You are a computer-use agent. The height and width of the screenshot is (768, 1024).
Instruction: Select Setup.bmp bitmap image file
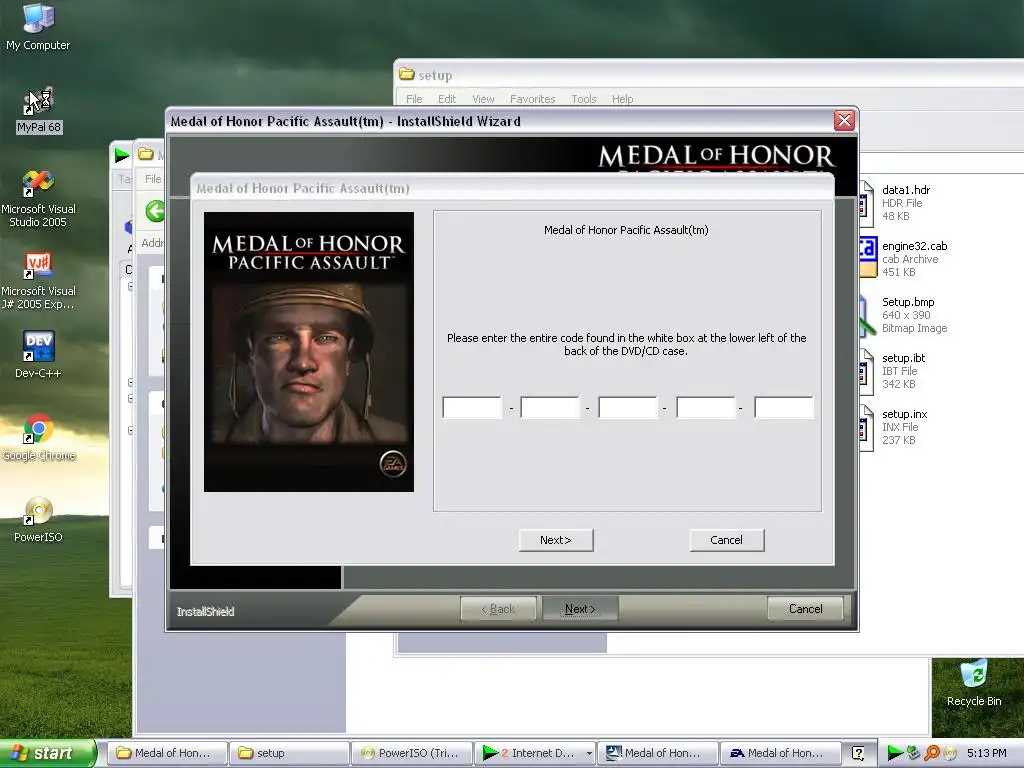coord(904,315)
